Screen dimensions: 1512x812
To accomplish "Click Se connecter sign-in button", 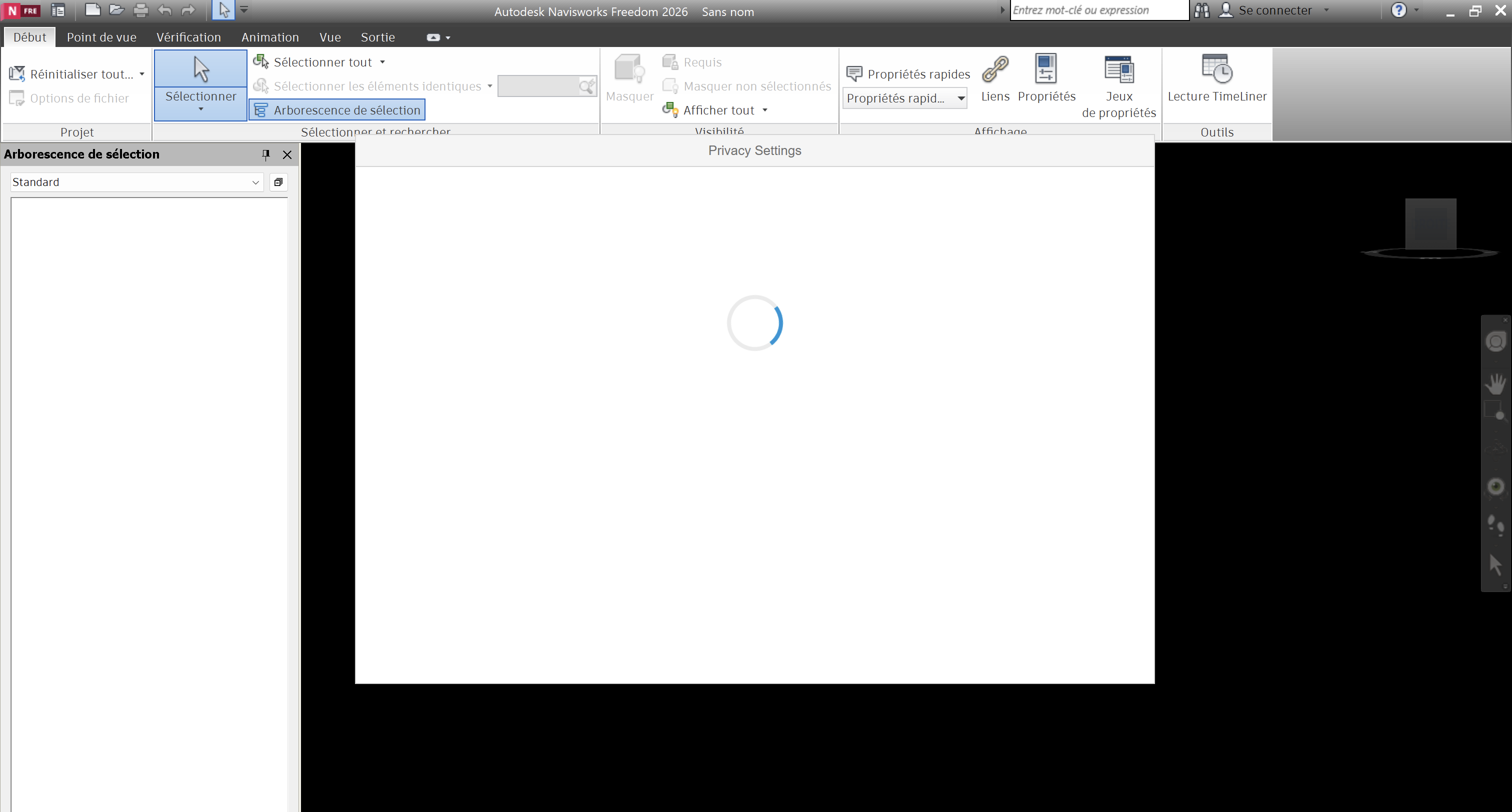I will coord(1265,10).
